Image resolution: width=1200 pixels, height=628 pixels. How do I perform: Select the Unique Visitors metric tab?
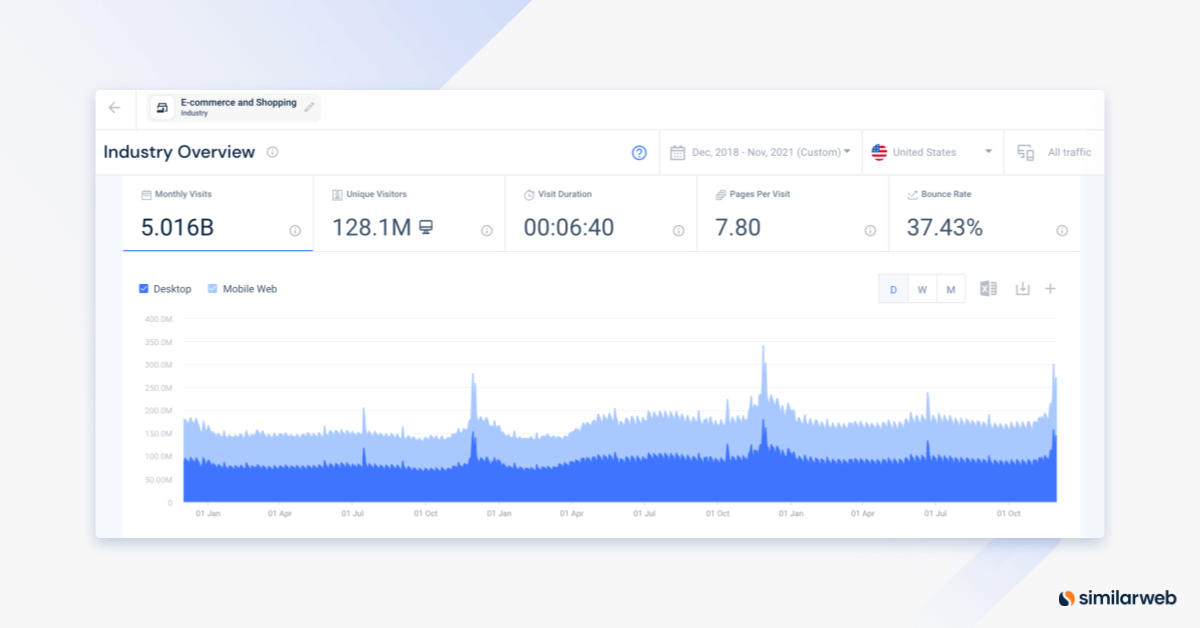pyautogui.click(x=409, y=213)
